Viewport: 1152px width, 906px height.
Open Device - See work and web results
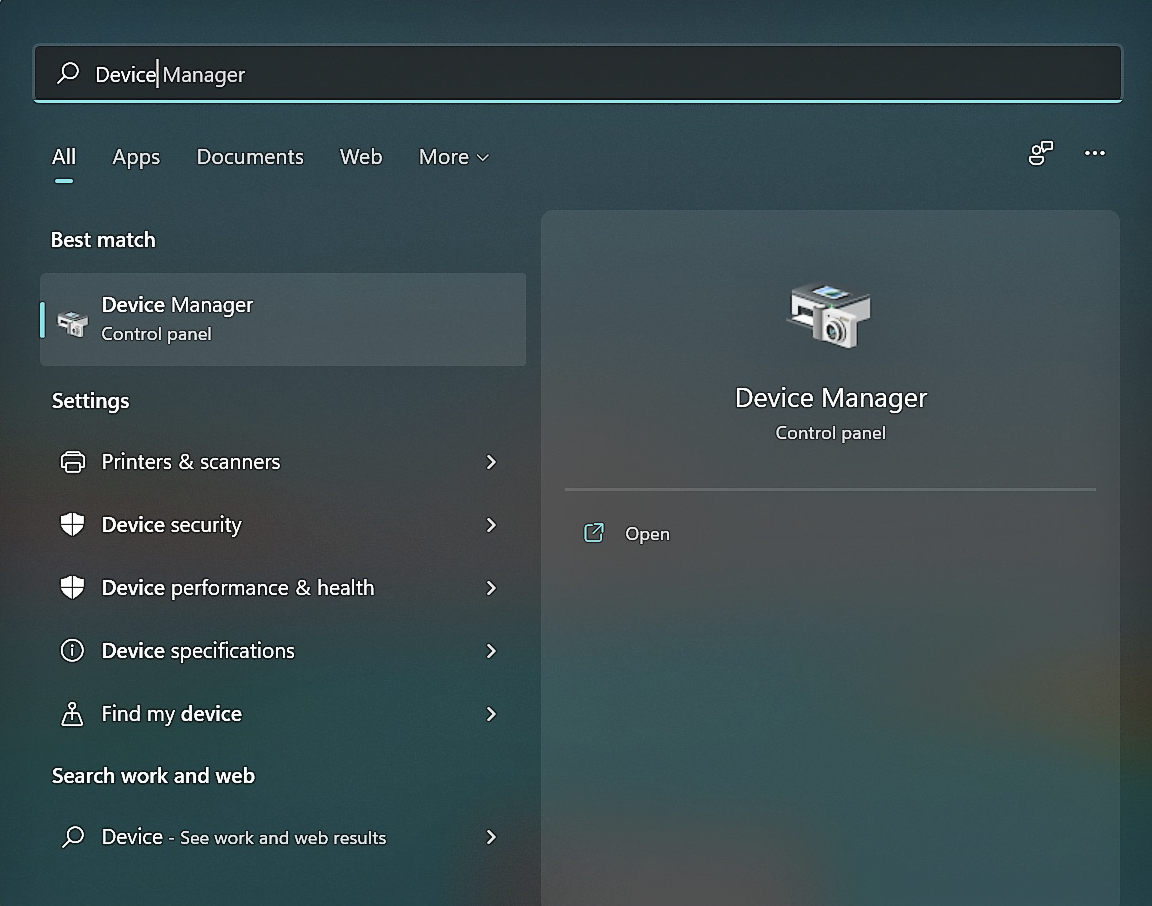coord(283,837)
